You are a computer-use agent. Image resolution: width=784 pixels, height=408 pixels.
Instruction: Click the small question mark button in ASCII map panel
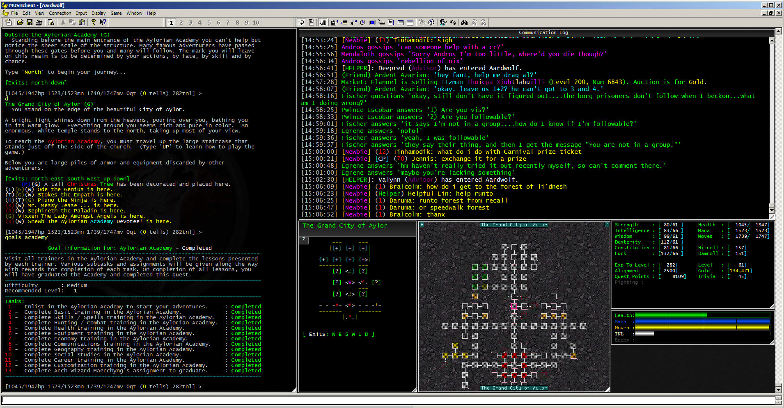[x=304, y=240]
